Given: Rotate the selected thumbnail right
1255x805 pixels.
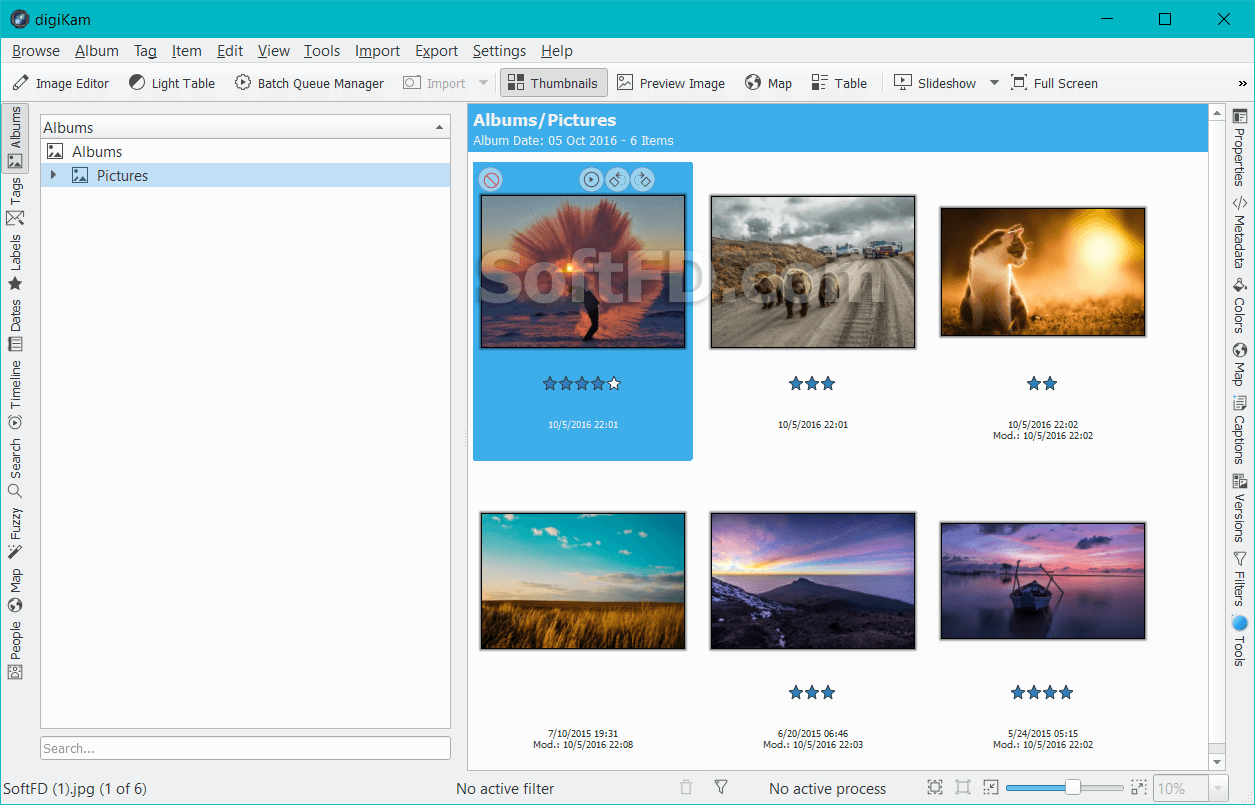Looking at the screenshot, I should [643, 180].
